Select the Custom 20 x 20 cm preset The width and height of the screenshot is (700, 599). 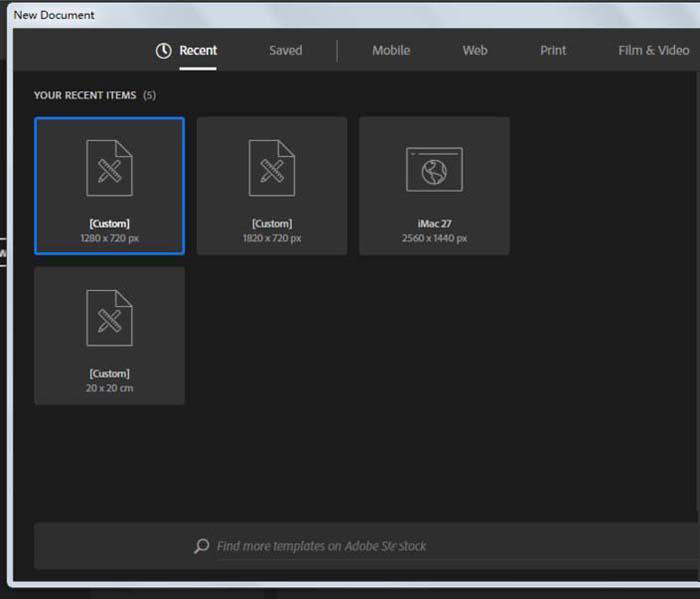click(x=109, y=336)
